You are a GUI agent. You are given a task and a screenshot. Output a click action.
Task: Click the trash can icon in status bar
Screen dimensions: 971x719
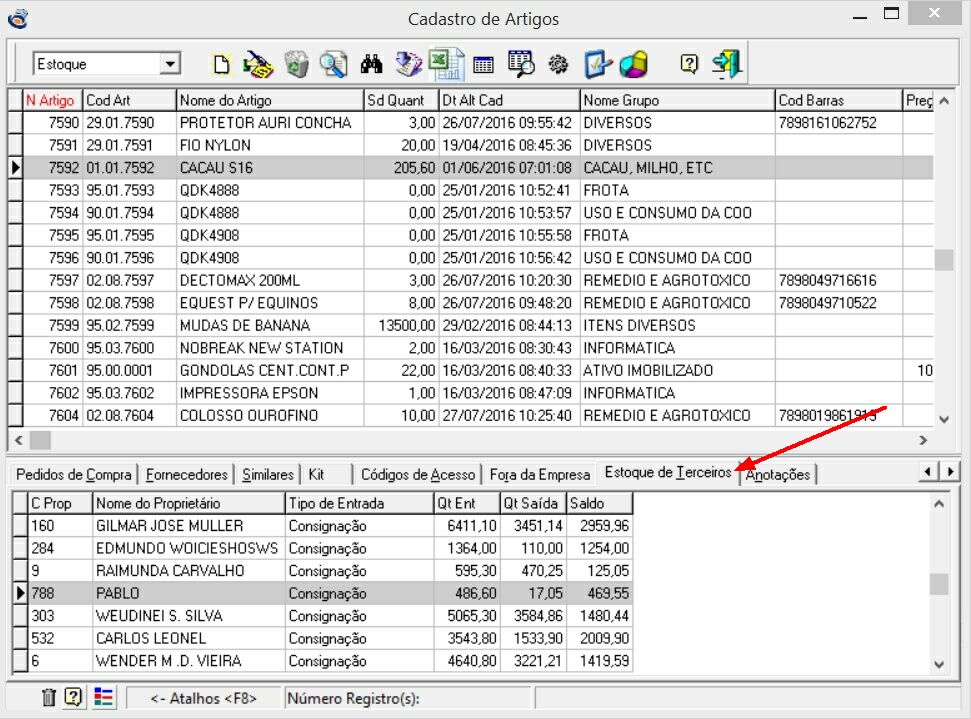[48, 697]
